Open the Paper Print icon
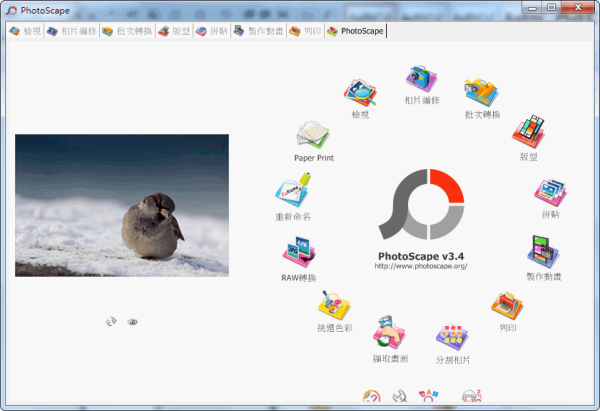 click(x=314, y=135)
